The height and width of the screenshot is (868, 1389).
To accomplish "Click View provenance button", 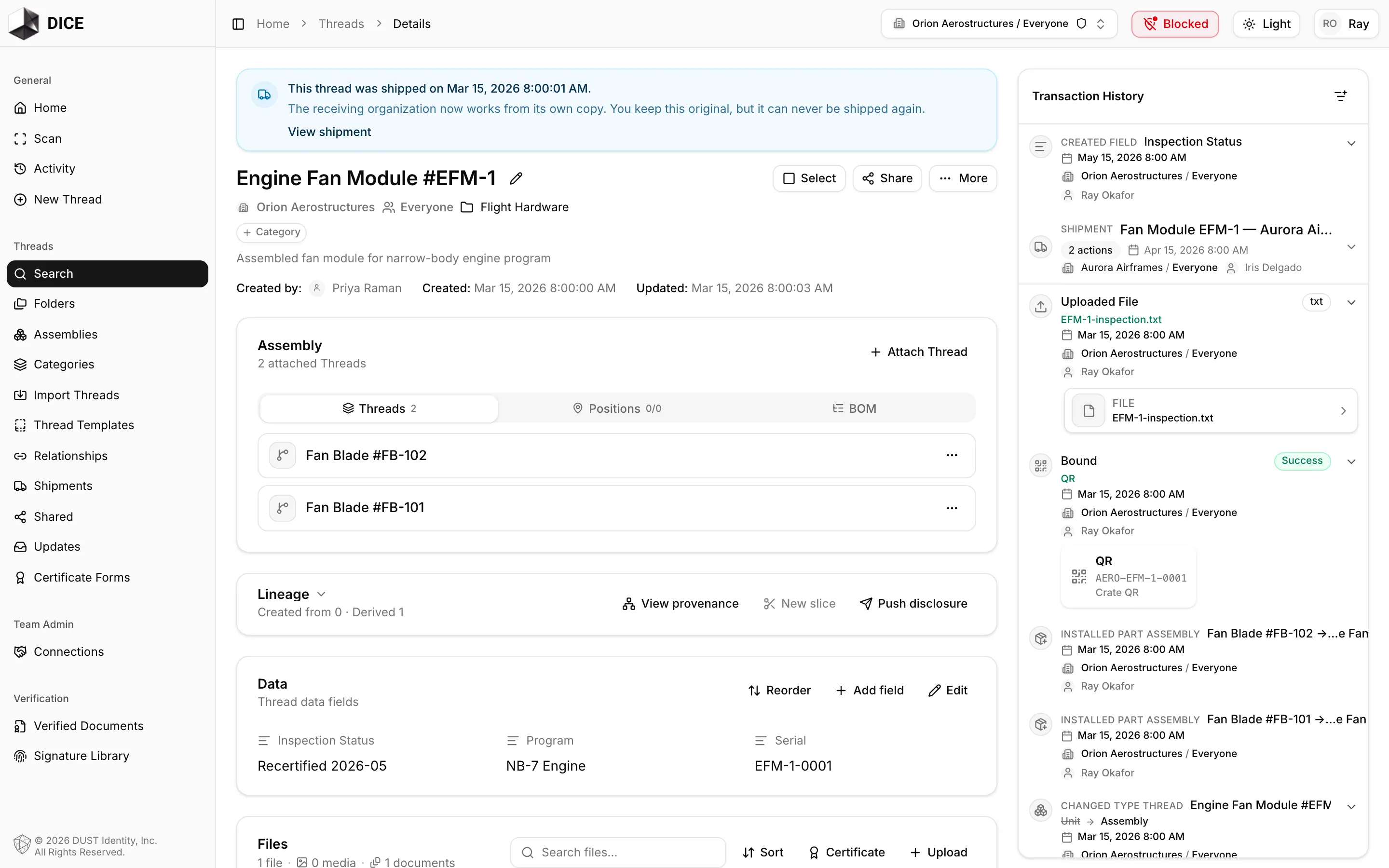I will tap(681, 604).
